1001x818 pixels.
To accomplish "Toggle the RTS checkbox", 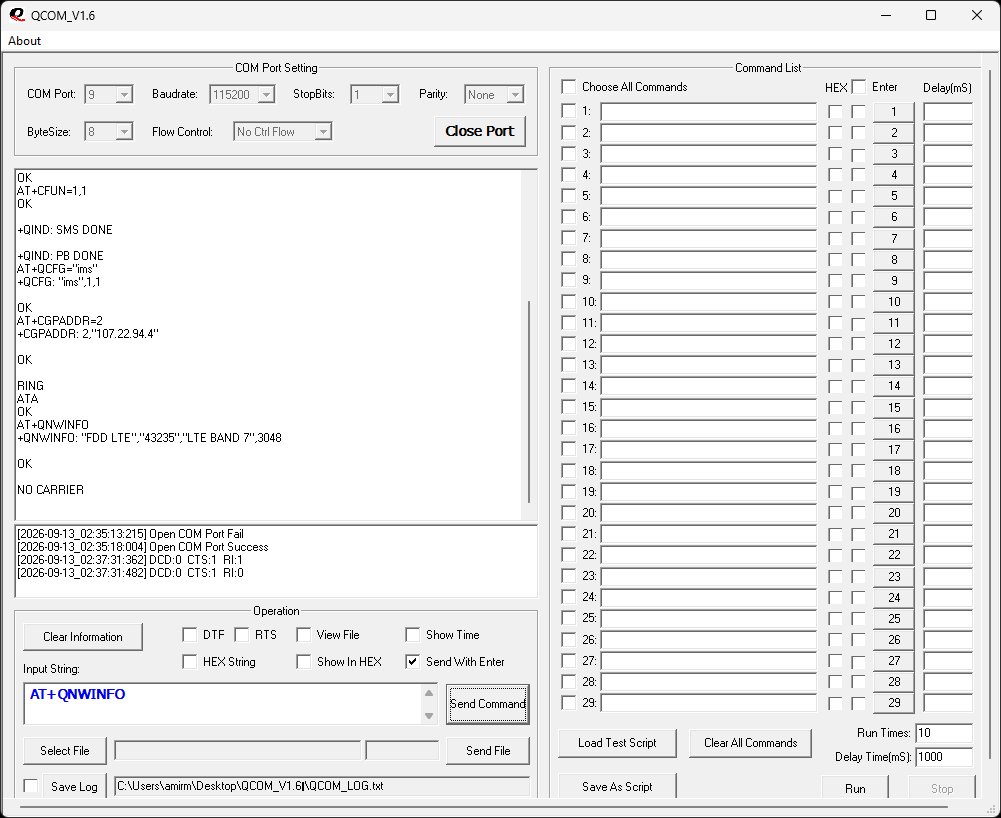I will [241, 635].
